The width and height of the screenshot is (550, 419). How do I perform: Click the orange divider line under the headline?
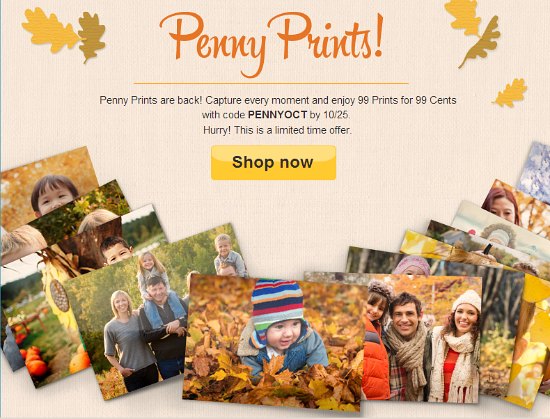click(271, 83)
